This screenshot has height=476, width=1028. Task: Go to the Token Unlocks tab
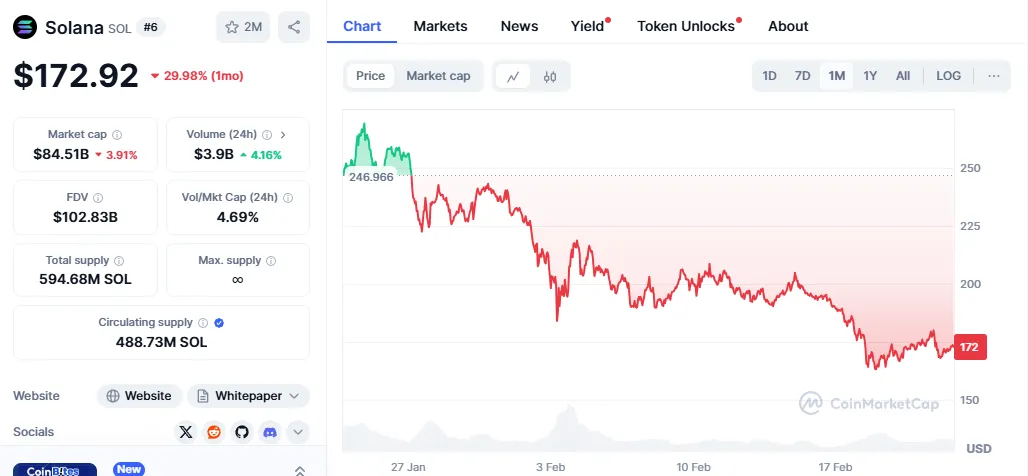point(686,26)
